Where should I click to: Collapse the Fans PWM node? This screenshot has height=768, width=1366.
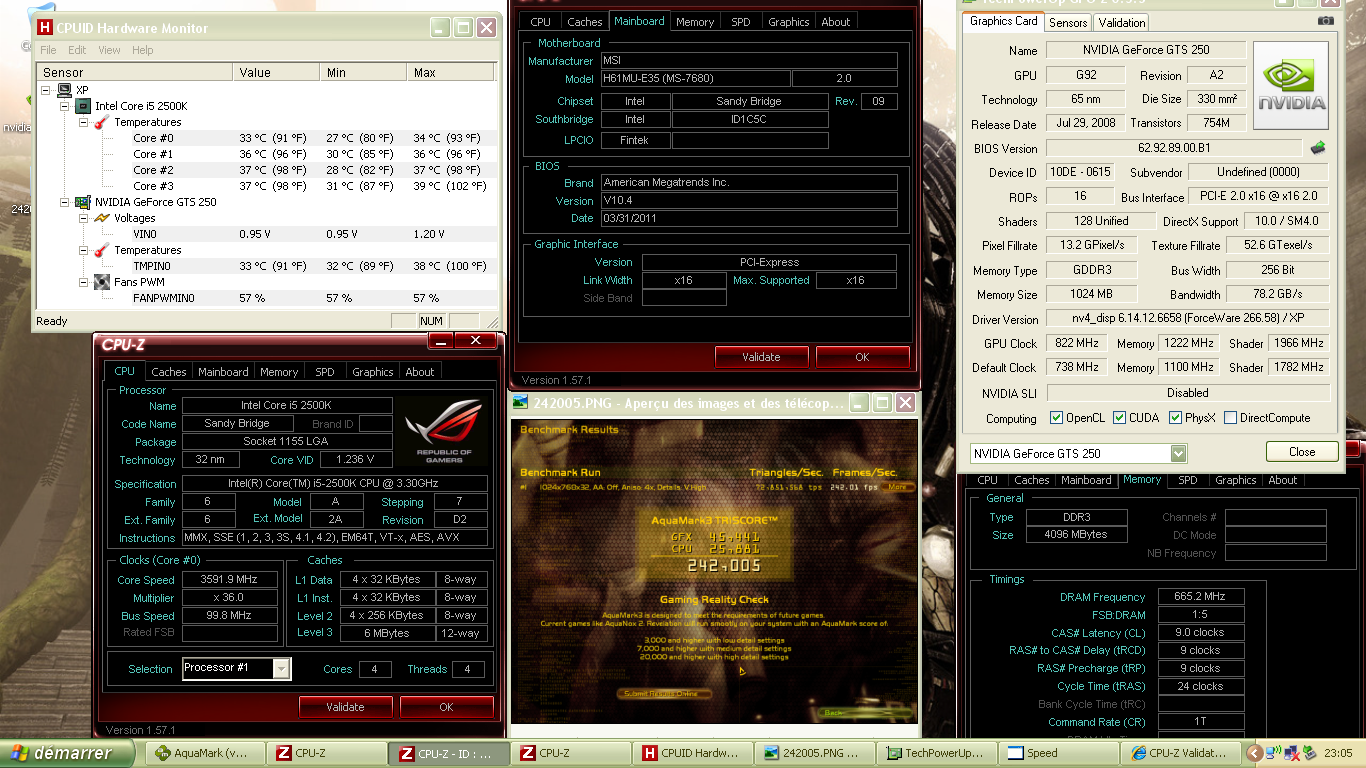click(x=83, y=282)
